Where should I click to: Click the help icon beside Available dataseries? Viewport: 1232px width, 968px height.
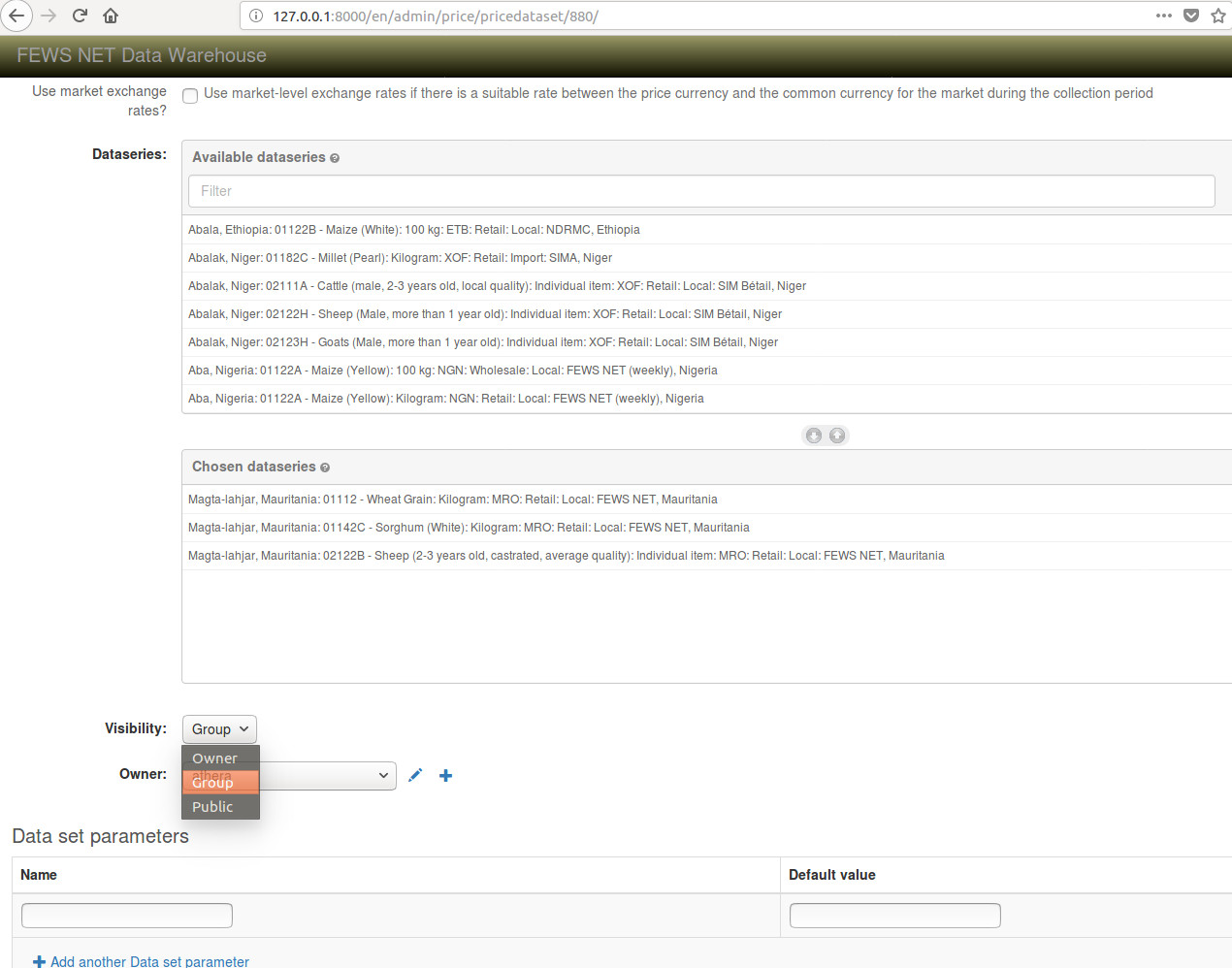[x=334, y=157]
